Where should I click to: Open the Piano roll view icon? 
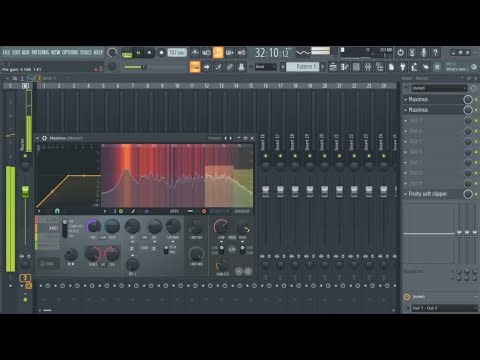[x=345, y=67]
